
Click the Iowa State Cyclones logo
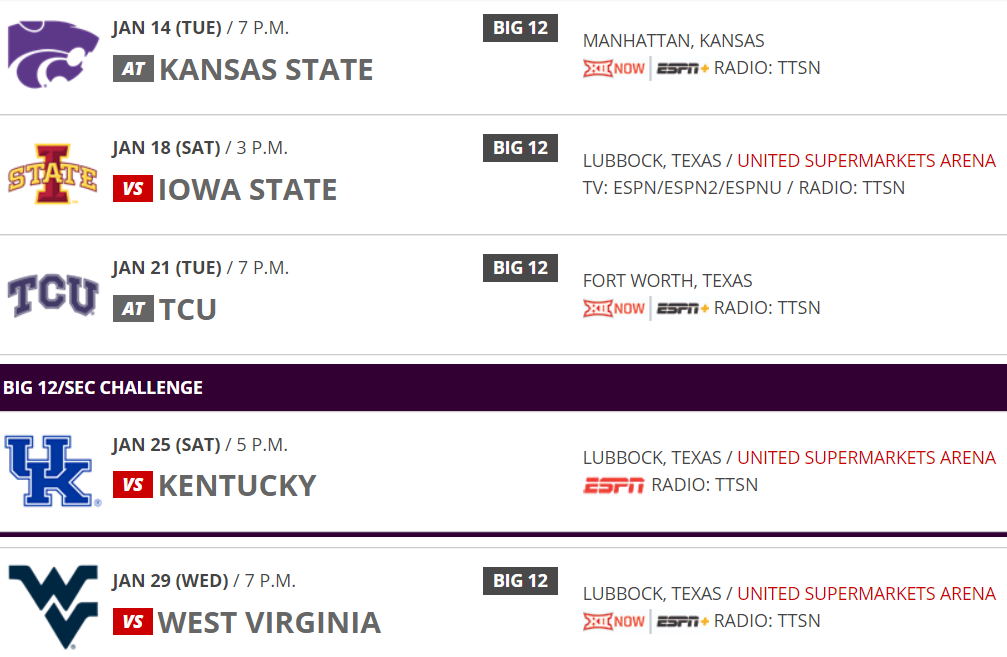point(53,175)
